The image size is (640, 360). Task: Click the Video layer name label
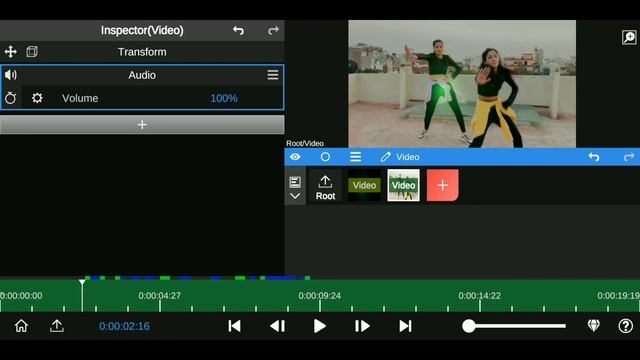[x=408, y=157]
